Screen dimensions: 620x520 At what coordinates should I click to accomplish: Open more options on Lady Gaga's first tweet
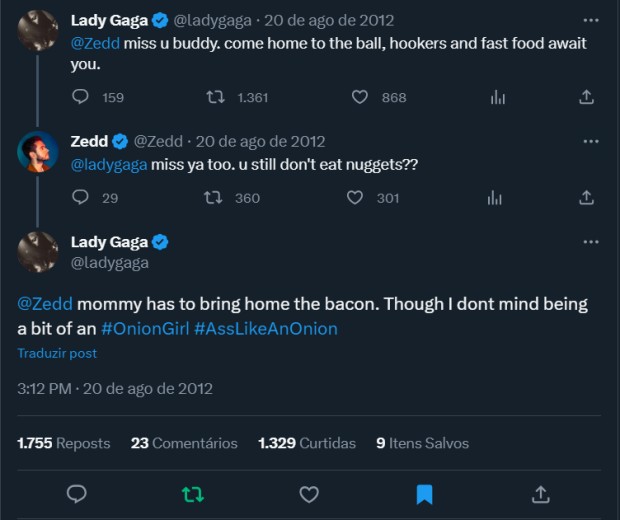(591, 20)
